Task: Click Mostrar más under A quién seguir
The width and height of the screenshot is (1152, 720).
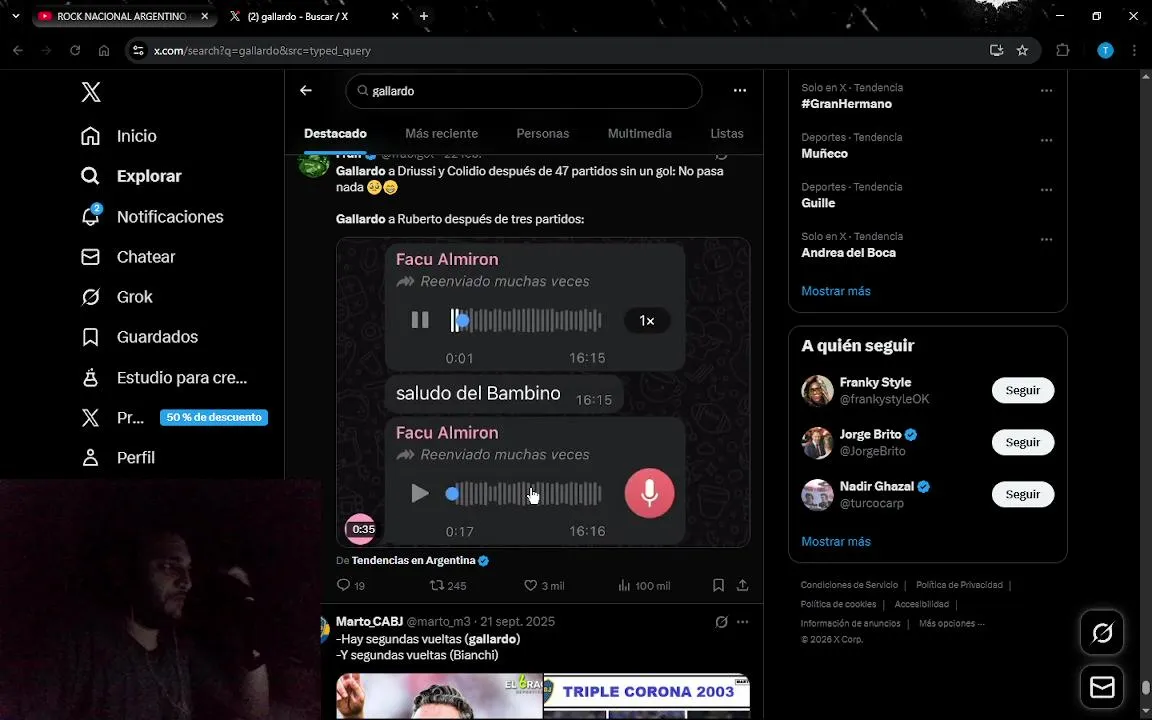Action: 835,541
